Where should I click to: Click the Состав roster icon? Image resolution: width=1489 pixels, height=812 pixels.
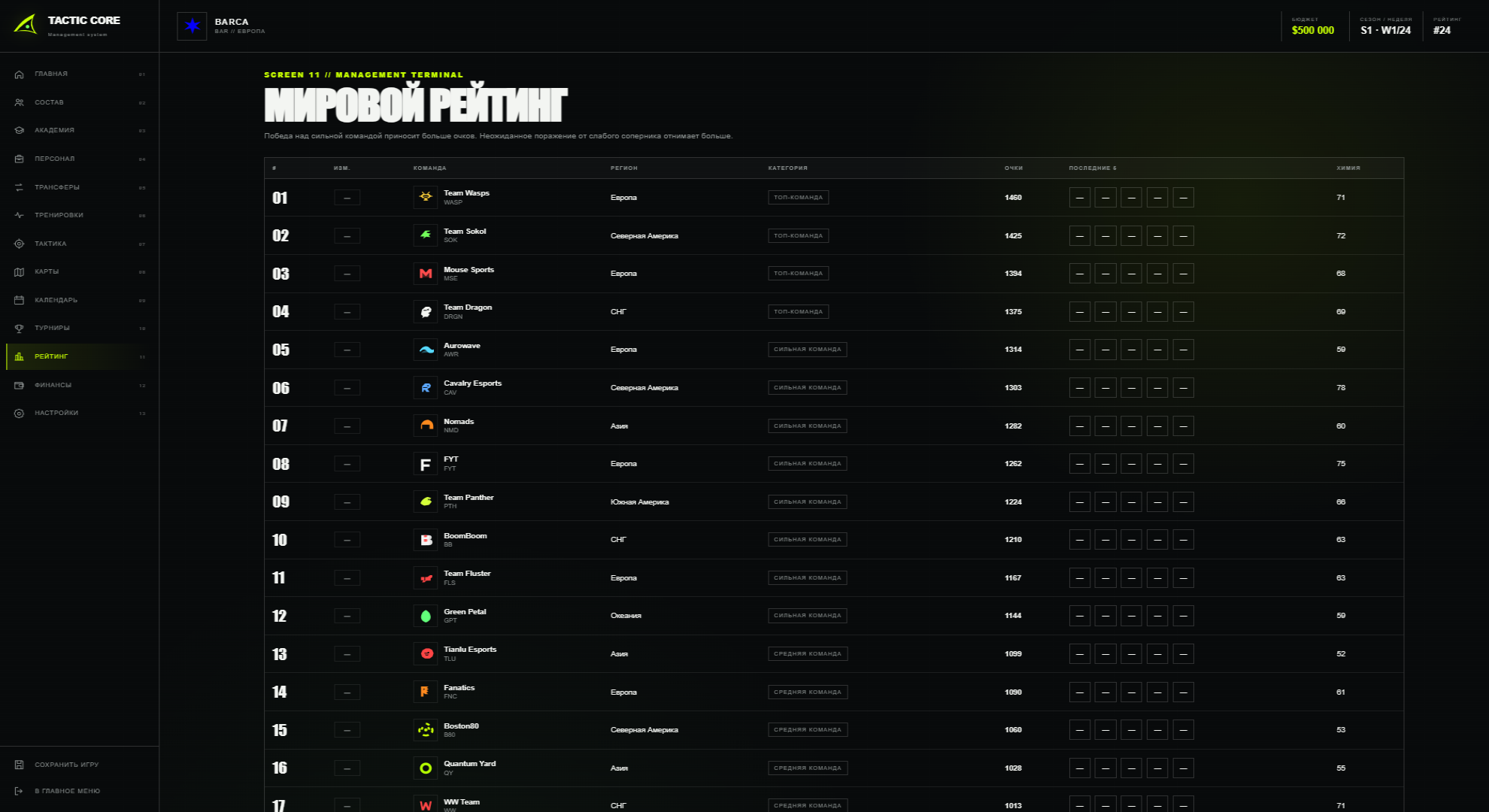coord(20,102)
